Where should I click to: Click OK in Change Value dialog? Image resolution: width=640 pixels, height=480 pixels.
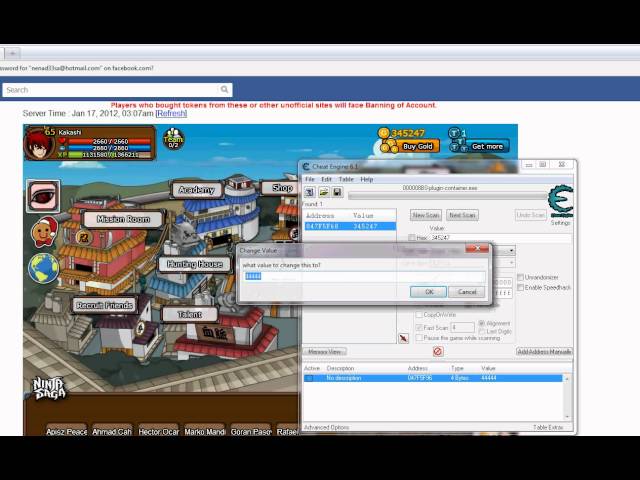[429, 292]
